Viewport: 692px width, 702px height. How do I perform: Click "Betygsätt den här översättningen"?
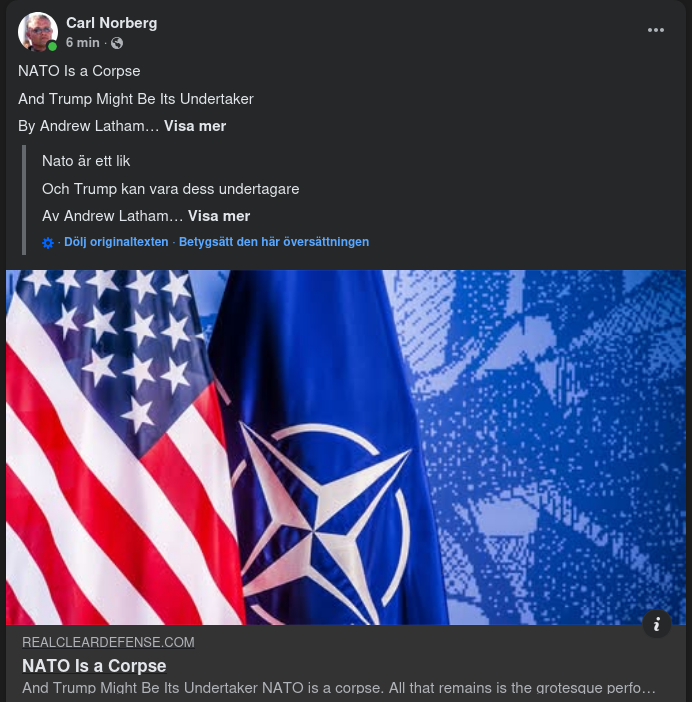coord(274,242)
